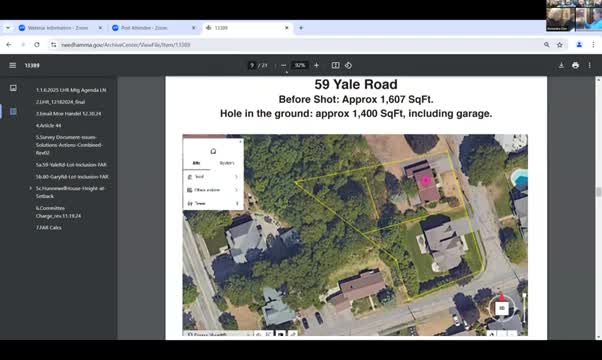The image size is (602, 360).
Task: Open the Chrome three-dot menu
Action: [x=593, y=45]
